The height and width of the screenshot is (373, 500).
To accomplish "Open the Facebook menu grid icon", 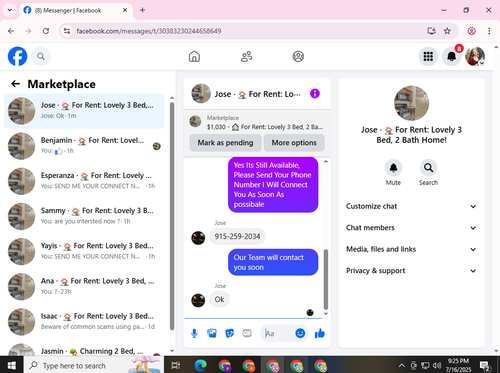I will click(x=428, y=56).
